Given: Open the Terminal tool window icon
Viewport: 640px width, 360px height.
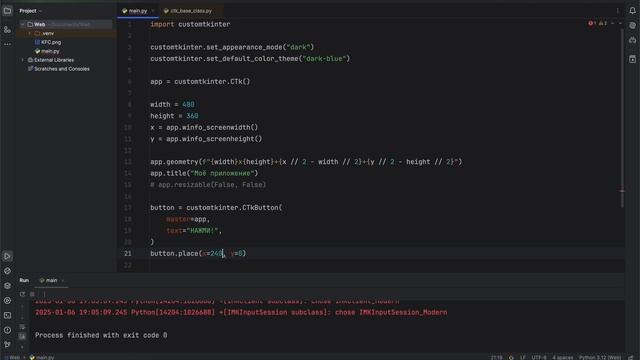Looking at the screenshot, I should click(x=7, y=315).
